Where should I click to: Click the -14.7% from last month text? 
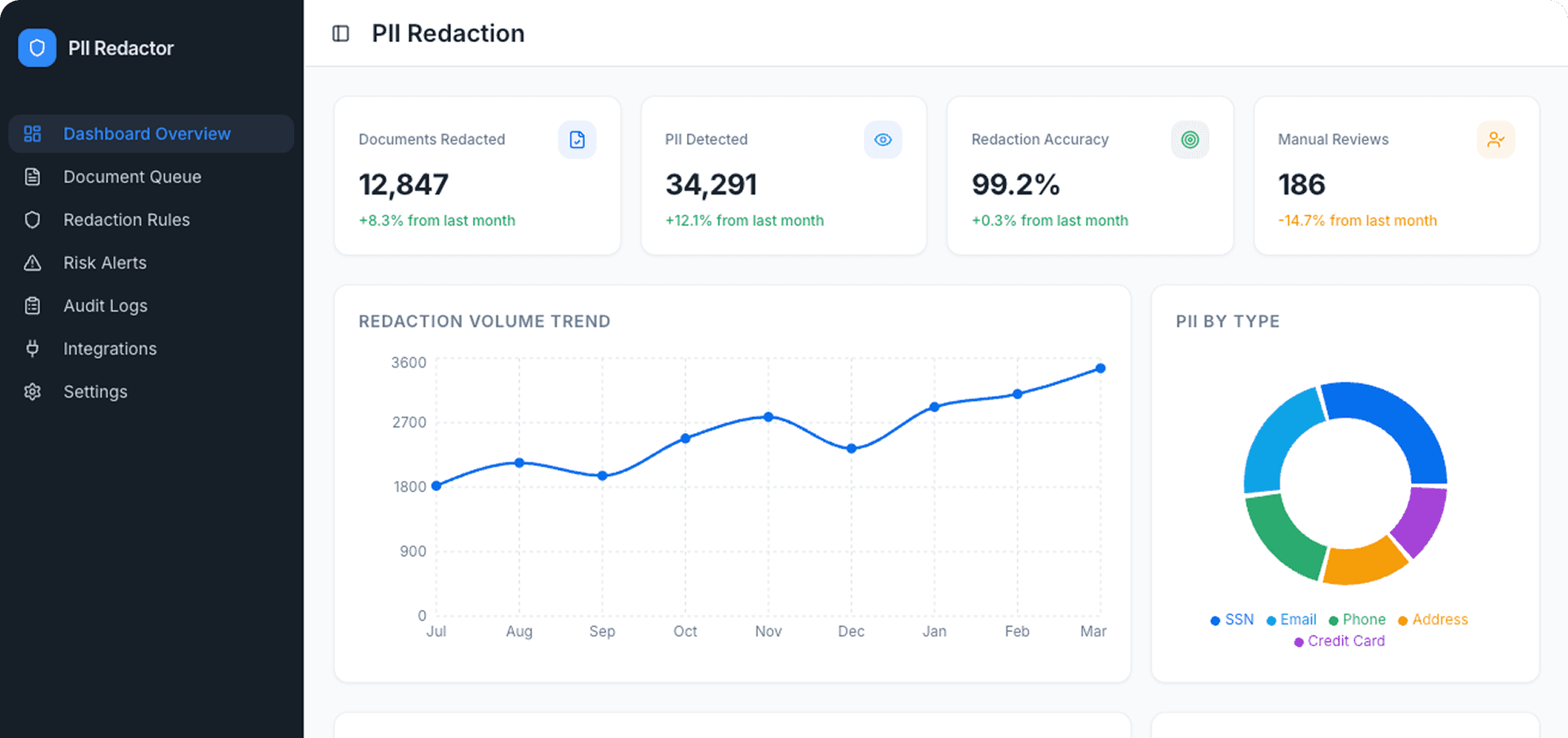point(1357,221)
